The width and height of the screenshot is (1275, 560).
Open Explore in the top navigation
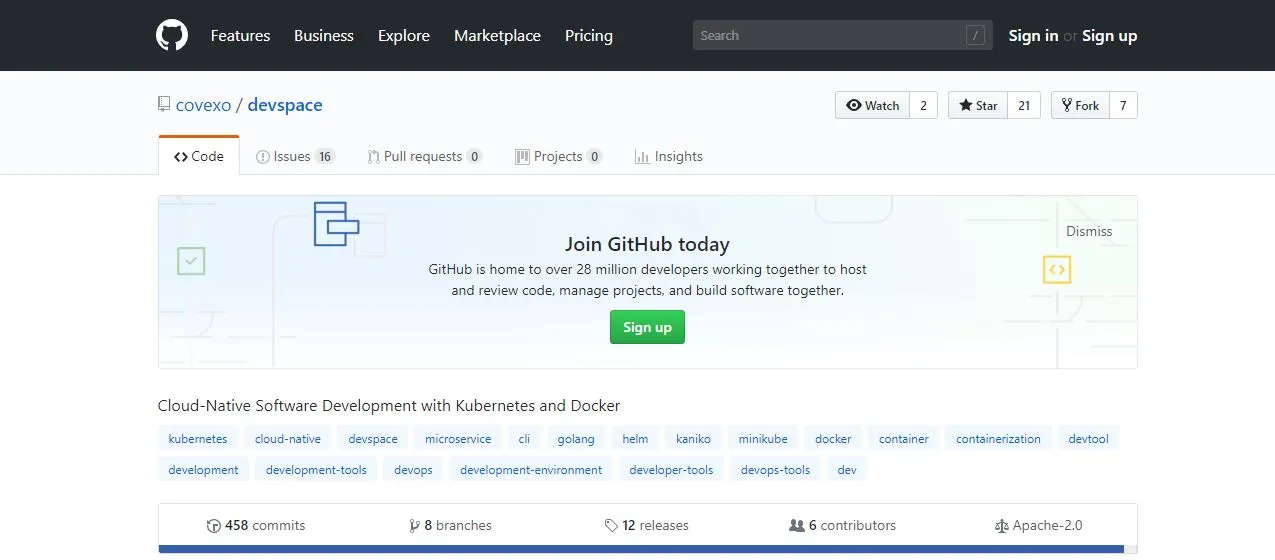(404, 35)
